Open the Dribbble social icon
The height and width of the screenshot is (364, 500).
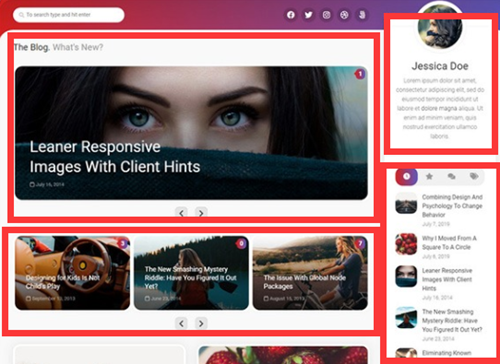coord(344,15)
